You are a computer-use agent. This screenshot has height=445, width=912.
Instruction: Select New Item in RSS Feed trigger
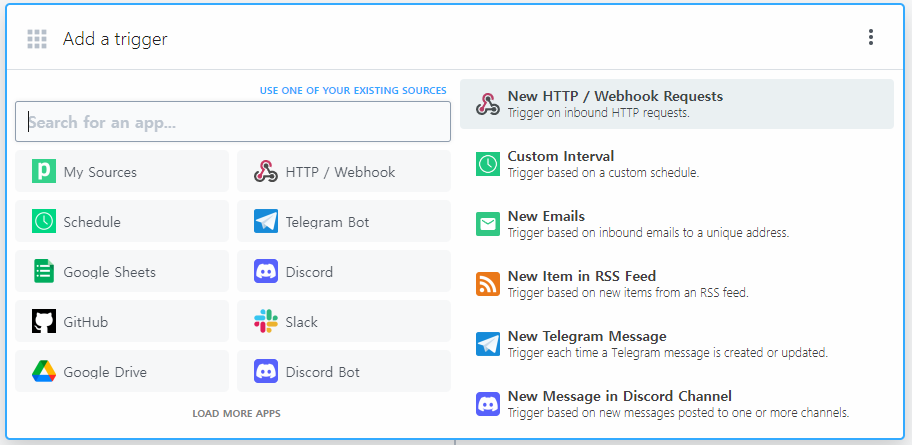click(x=677, y=284)
